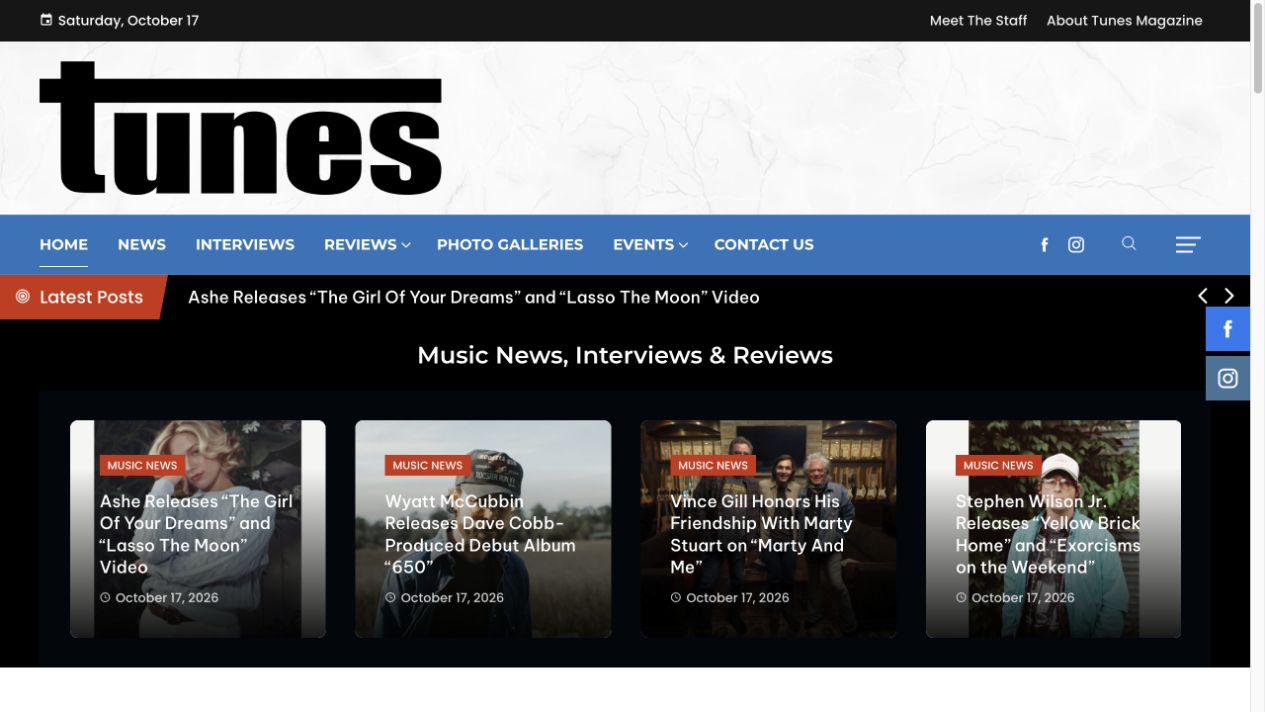The width and height of the screenshot is (1265, 712).
Task: Click Music News tag on the Wyatt McCubbin card
Action: pyautogui.click(x=427, y=465)
